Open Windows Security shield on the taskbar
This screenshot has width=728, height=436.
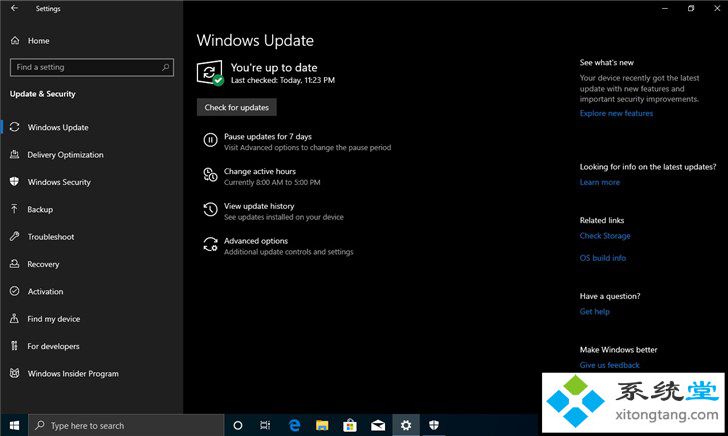434,425
